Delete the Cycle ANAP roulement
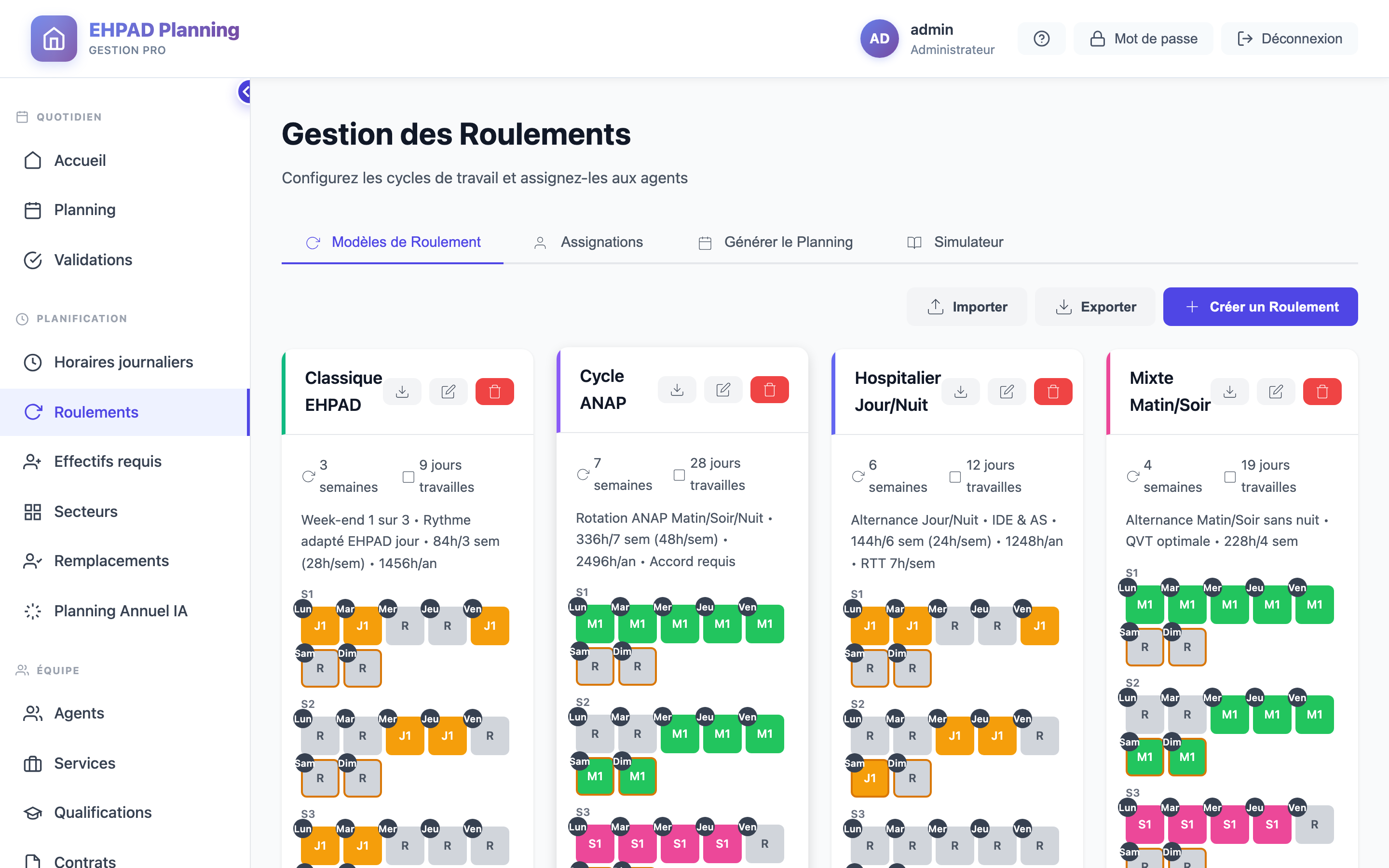 770,390
